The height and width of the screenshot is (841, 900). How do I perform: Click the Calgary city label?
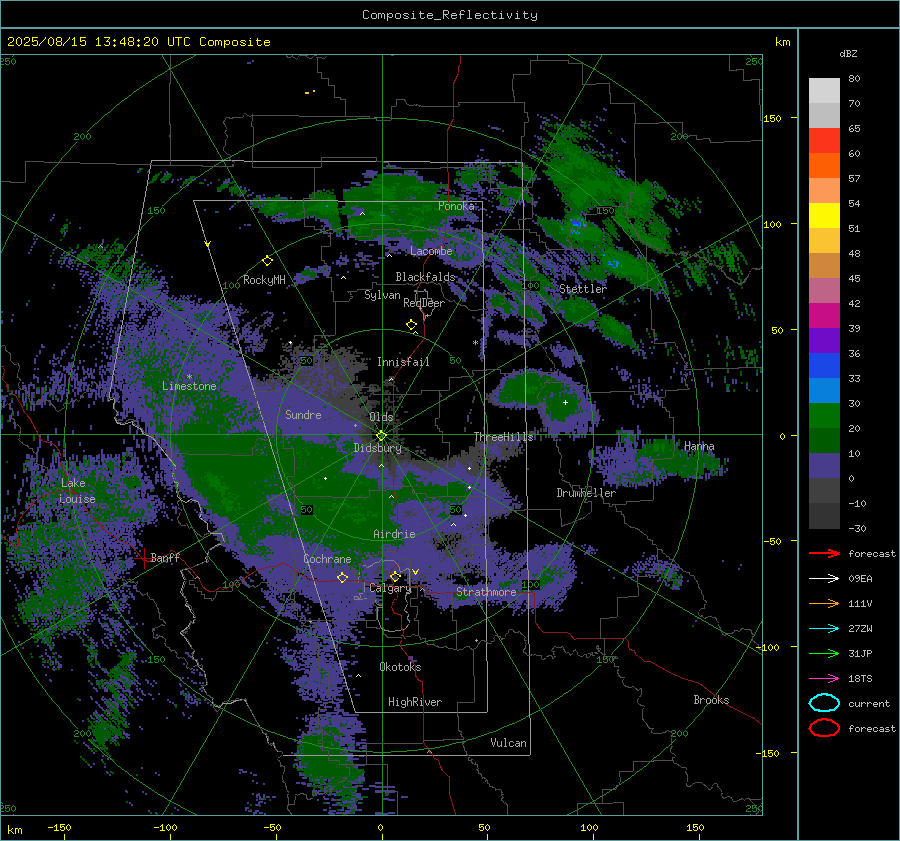click(390, 588)
